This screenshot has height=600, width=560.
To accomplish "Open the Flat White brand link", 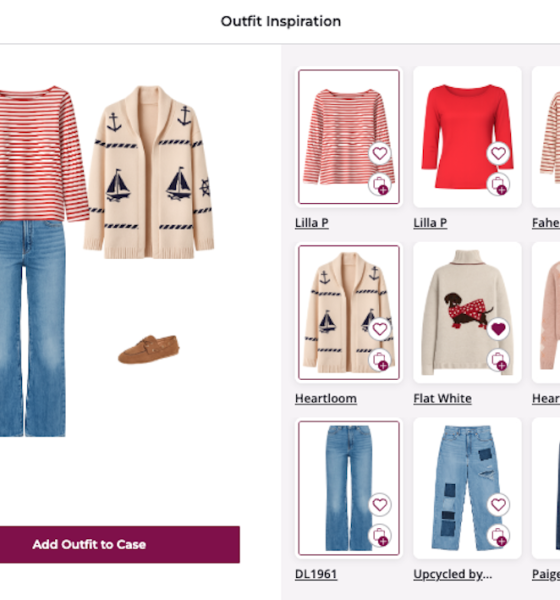I will pos(442,399).
